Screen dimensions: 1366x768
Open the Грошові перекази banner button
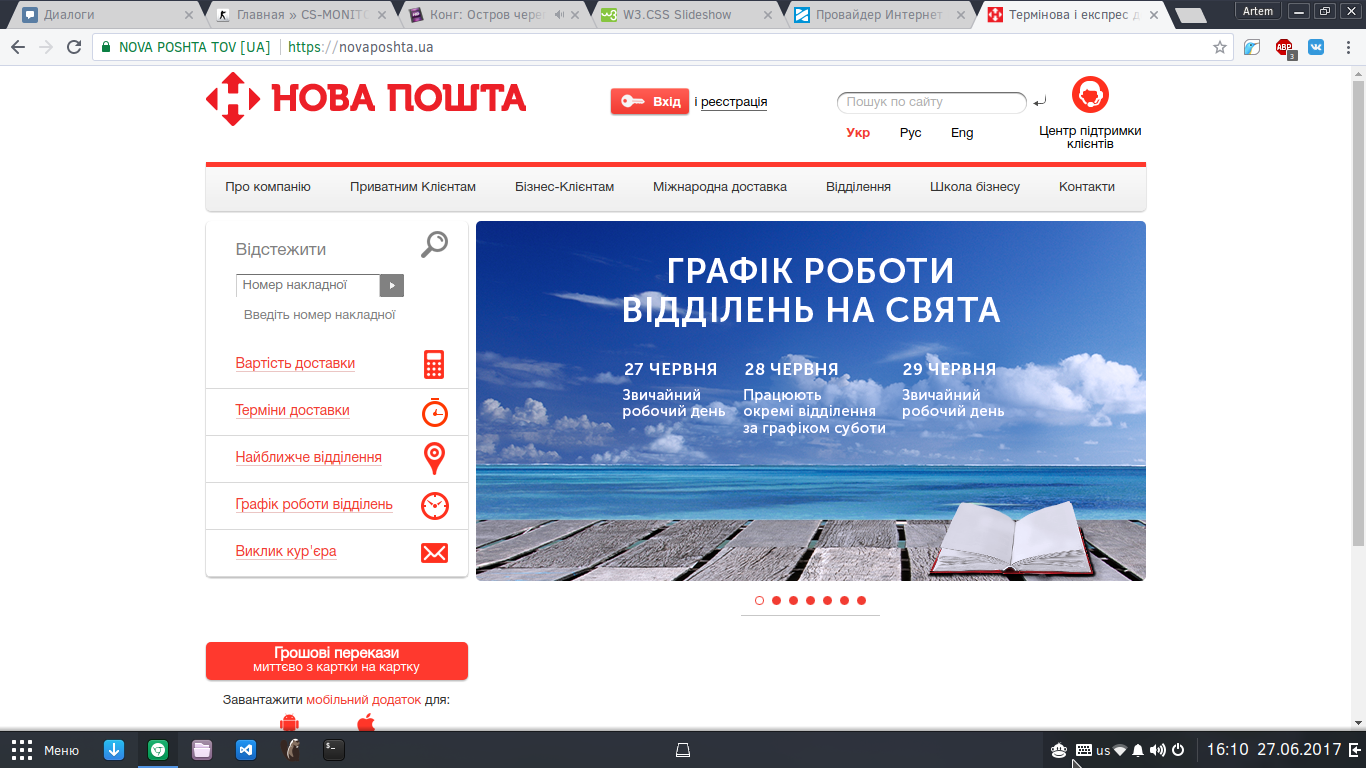click(x=337, y=660)
